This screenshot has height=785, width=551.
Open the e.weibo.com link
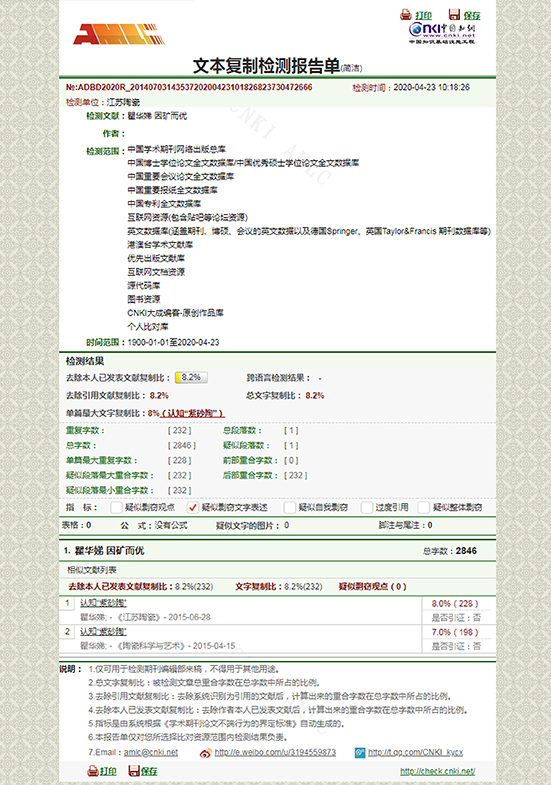coord(275,752)
